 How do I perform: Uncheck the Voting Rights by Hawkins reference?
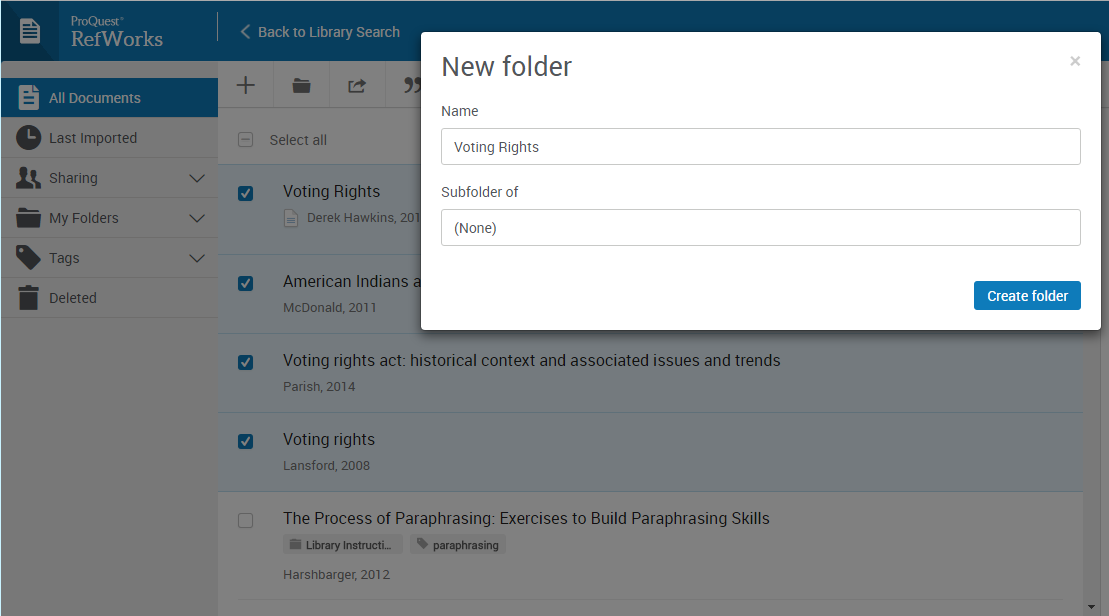[245, 194]
